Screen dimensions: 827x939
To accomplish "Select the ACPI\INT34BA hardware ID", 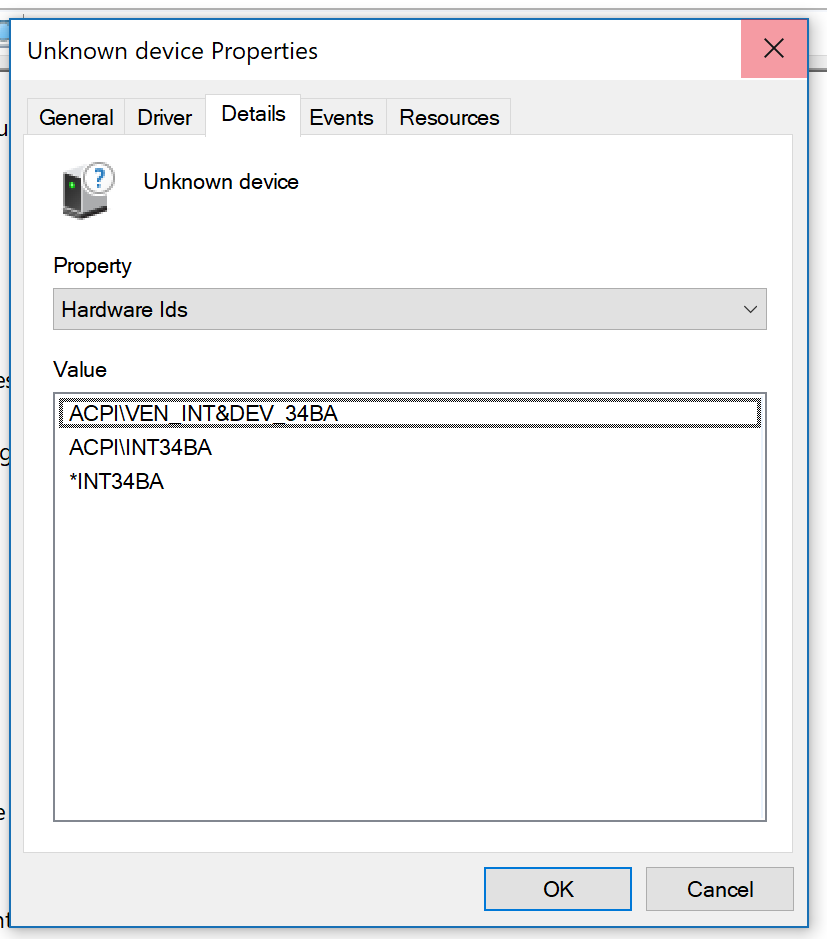I will click(139, 447).
